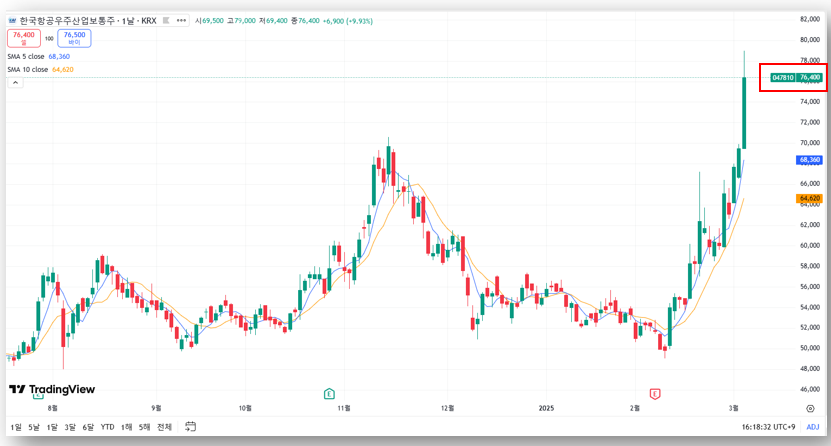Select the 6달 time range
The width and height of the screenshot is (831, 446).
point(88,427)
